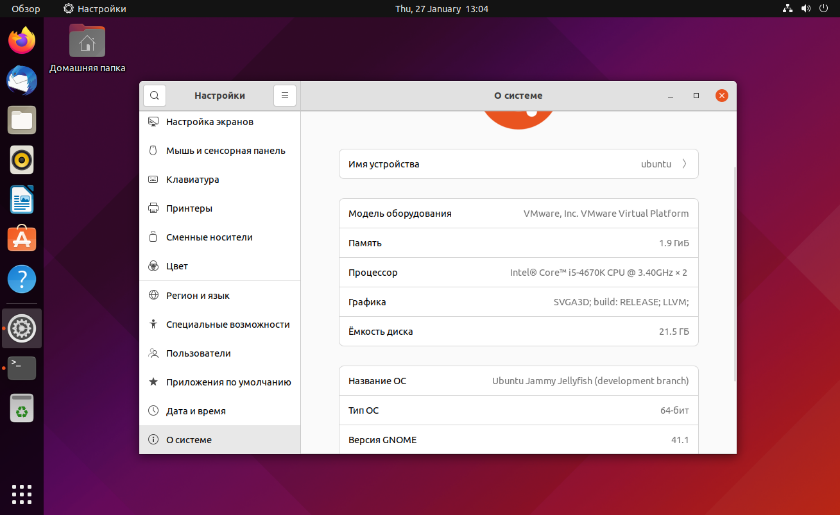Maximize the Settings window

696,95
